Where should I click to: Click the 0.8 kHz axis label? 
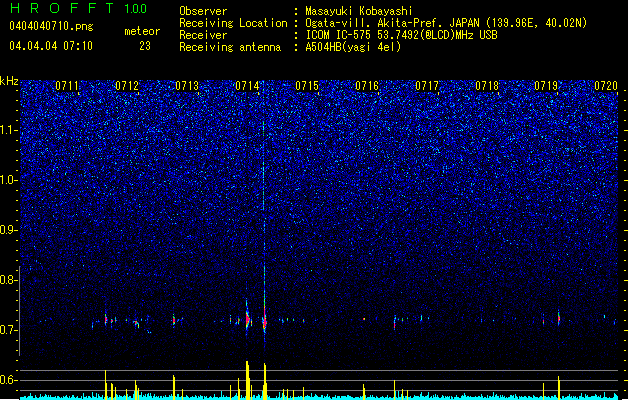9,280
